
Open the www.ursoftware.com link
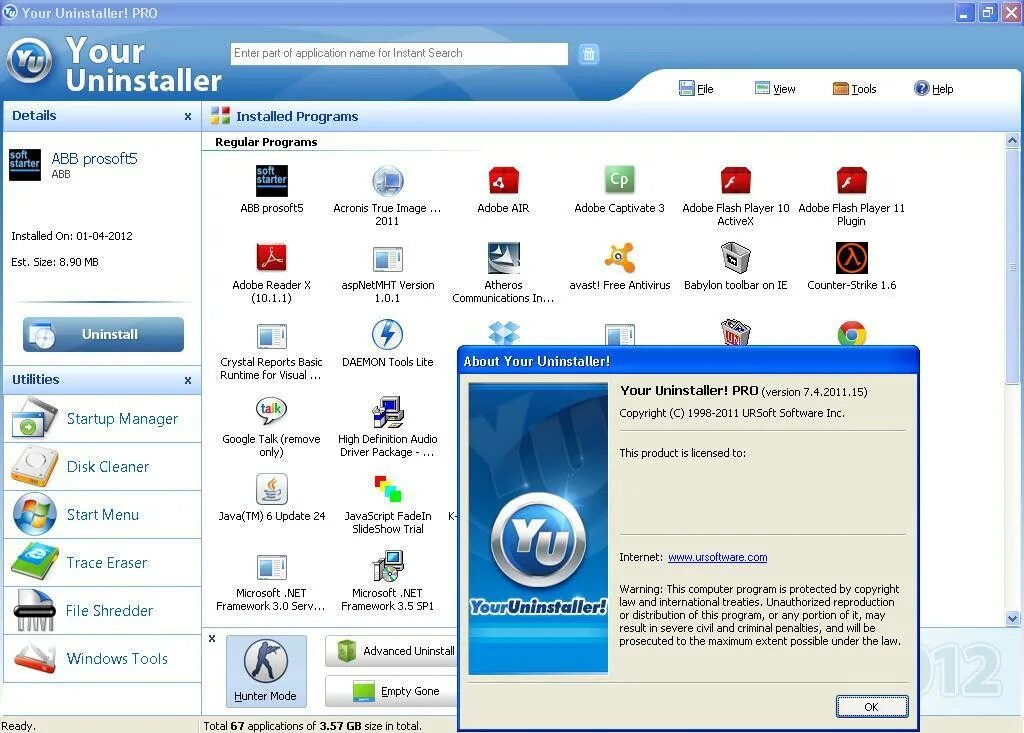click(717, 557)
